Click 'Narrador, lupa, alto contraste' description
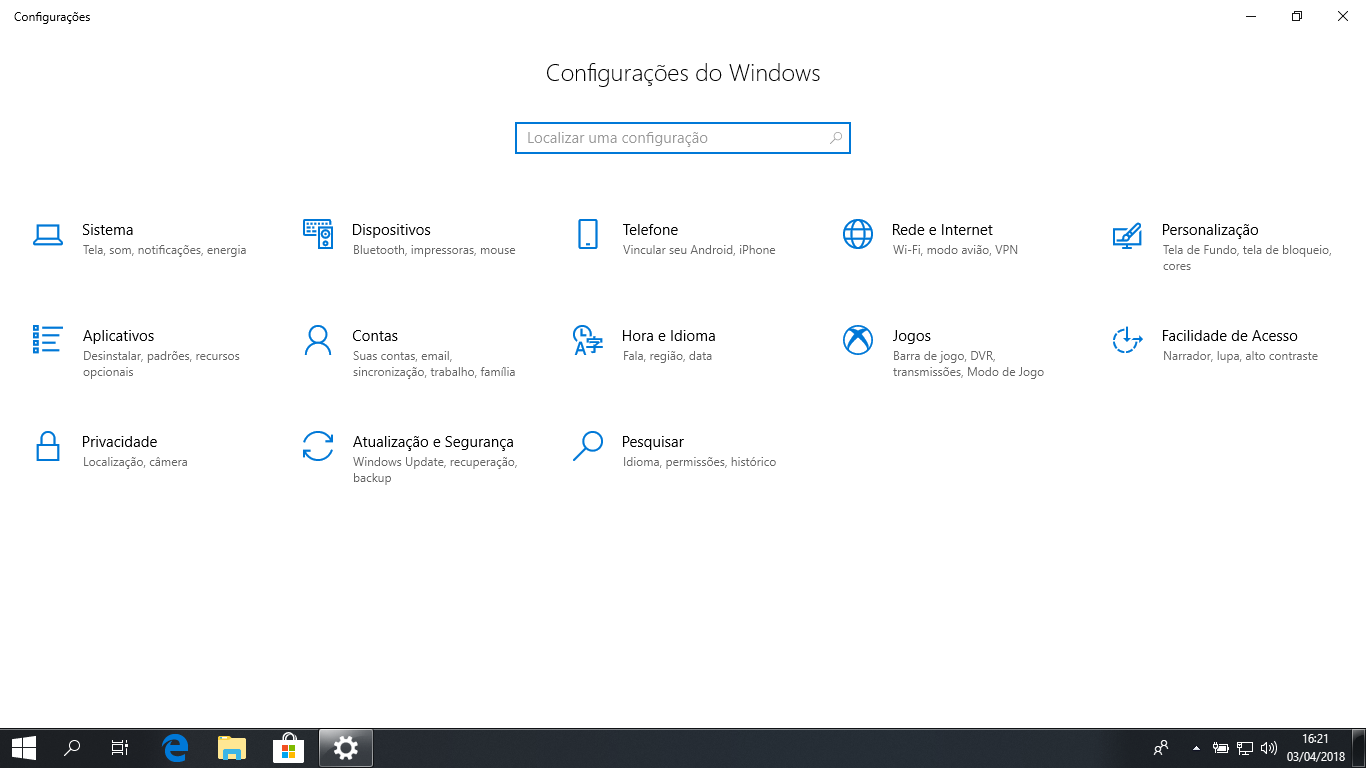The width and height of the screenshot is (1366, 768). coord(1240,356)
